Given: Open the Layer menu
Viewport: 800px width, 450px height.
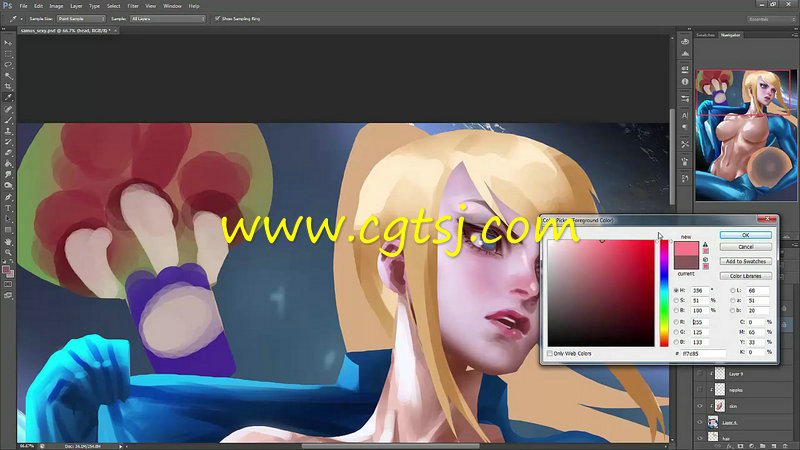Looking at the screenshot, I should pyautogui.click(x=76, y=6).
